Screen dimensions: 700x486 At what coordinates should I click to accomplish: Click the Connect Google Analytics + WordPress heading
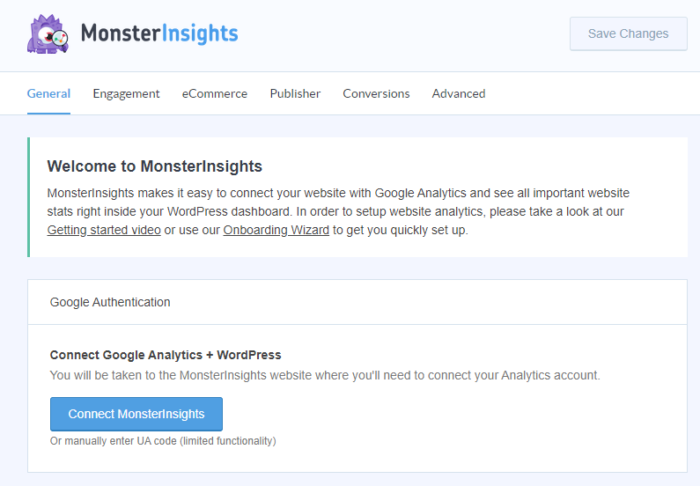point(165,355)
